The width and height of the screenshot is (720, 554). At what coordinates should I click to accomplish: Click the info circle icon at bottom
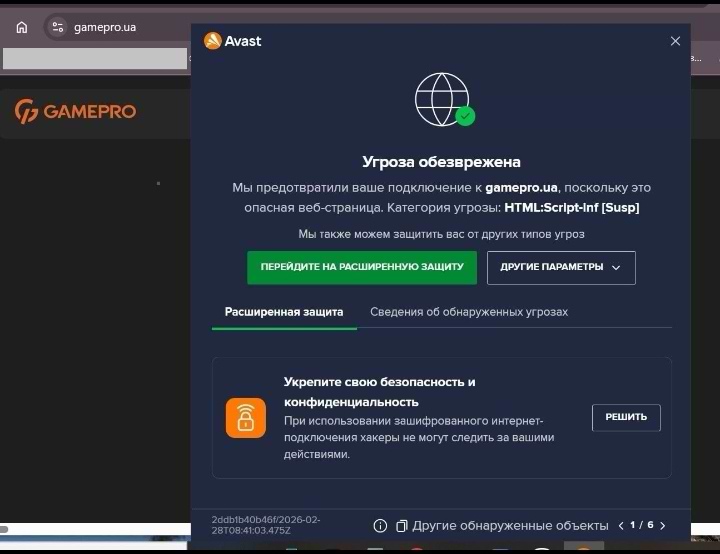click(x=380, y=526)
